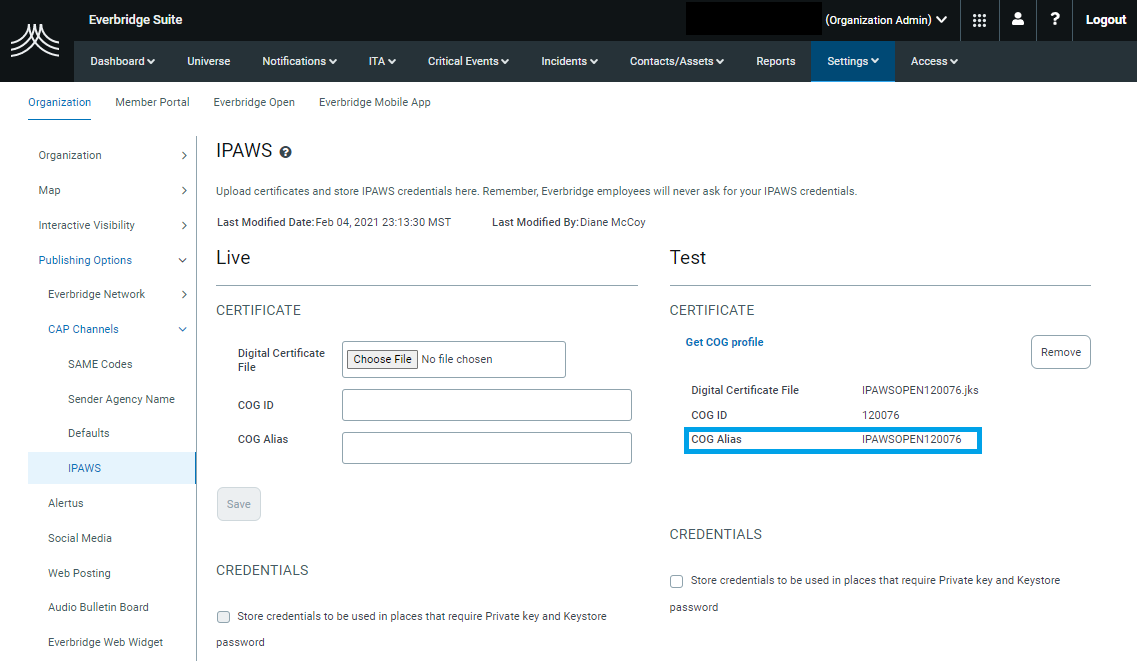Switch to the Everbridge Open tab

[x=254, y=102]
